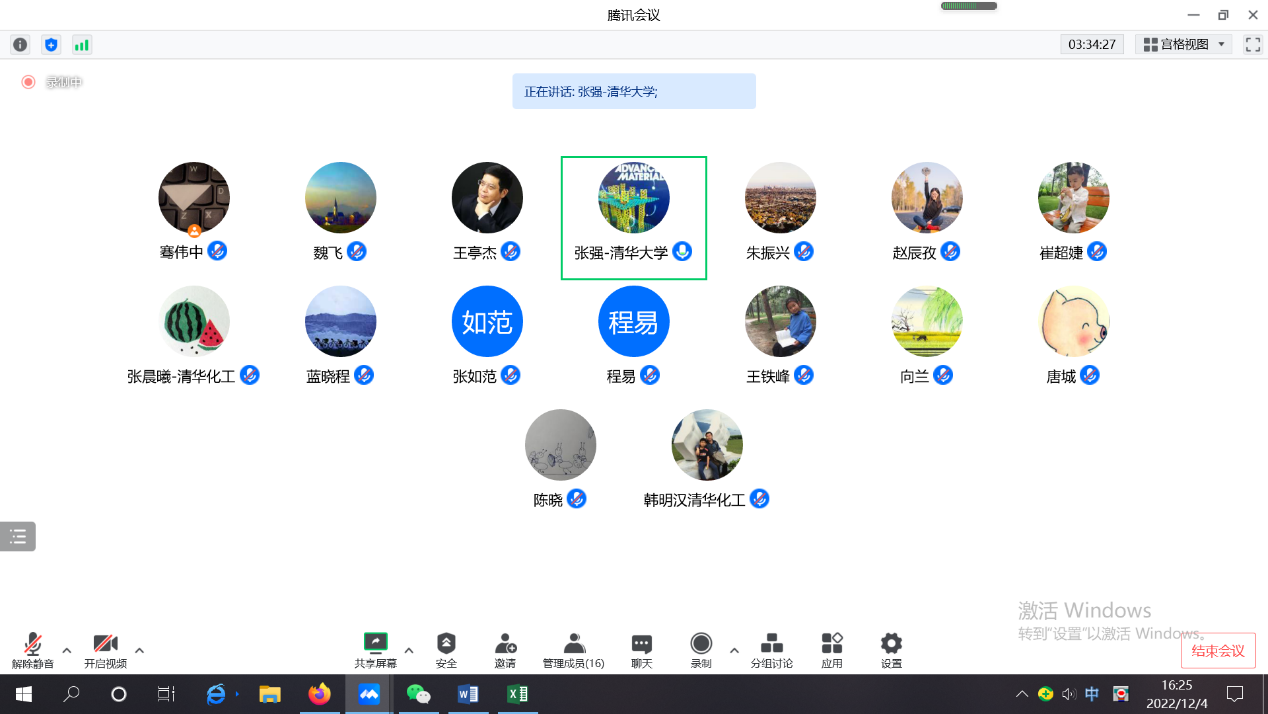Open meeting Settings (设置)
This screenshot has width=1268, height=714.
[891, 650]
